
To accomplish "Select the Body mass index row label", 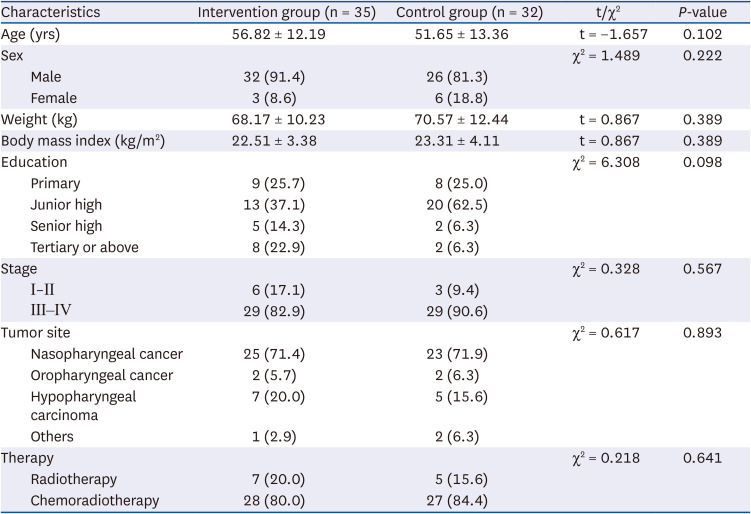I will pyautogui.click(x=83, y=141).
